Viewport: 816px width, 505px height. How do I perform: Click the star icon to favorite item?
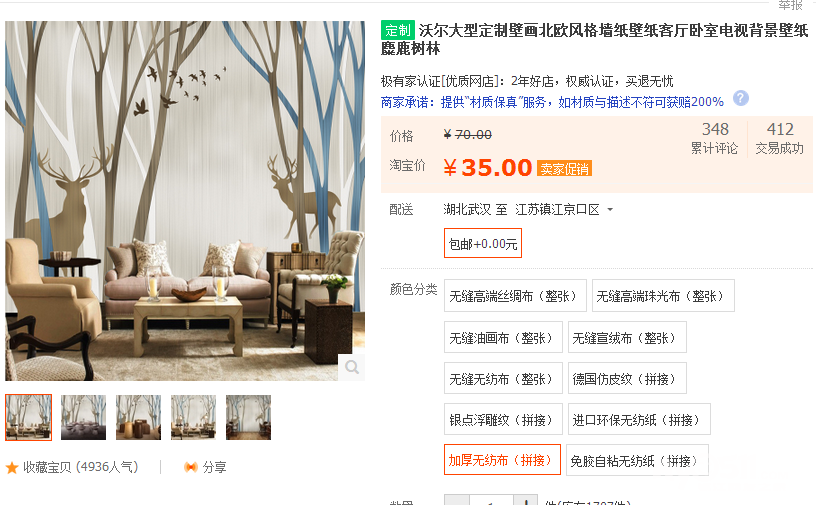[x=12, y=468]
